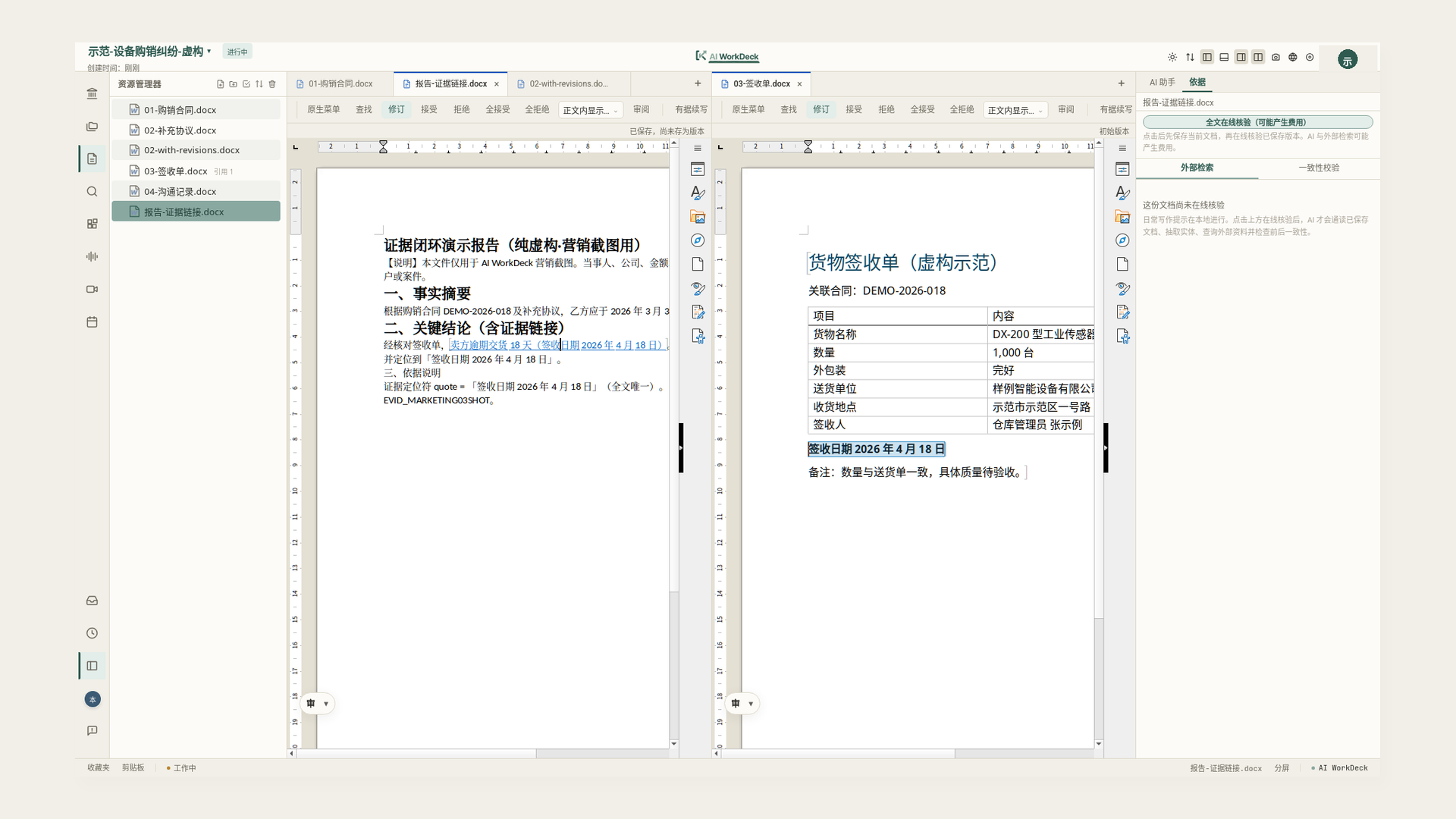This screenshot has width=1456, height=819.
Task: Toggle 修订 track changes in left document toolbar
Action: 397,109
